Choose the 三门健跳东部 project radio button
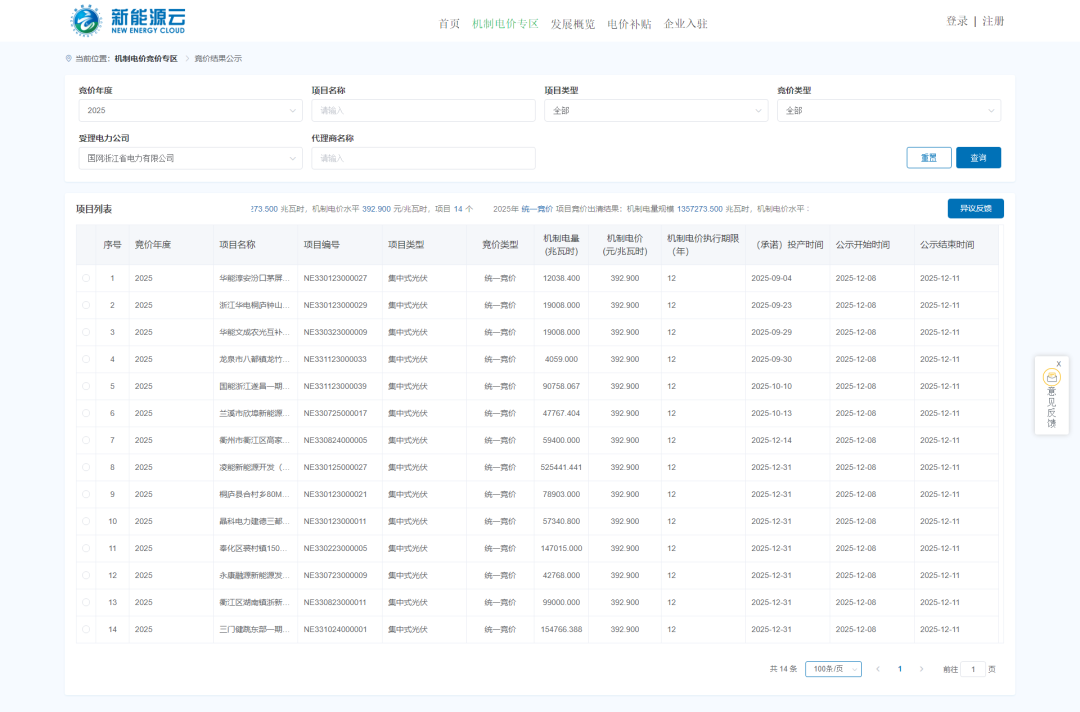The height and width of the screenshot is (712, 1080). (86, 629)
